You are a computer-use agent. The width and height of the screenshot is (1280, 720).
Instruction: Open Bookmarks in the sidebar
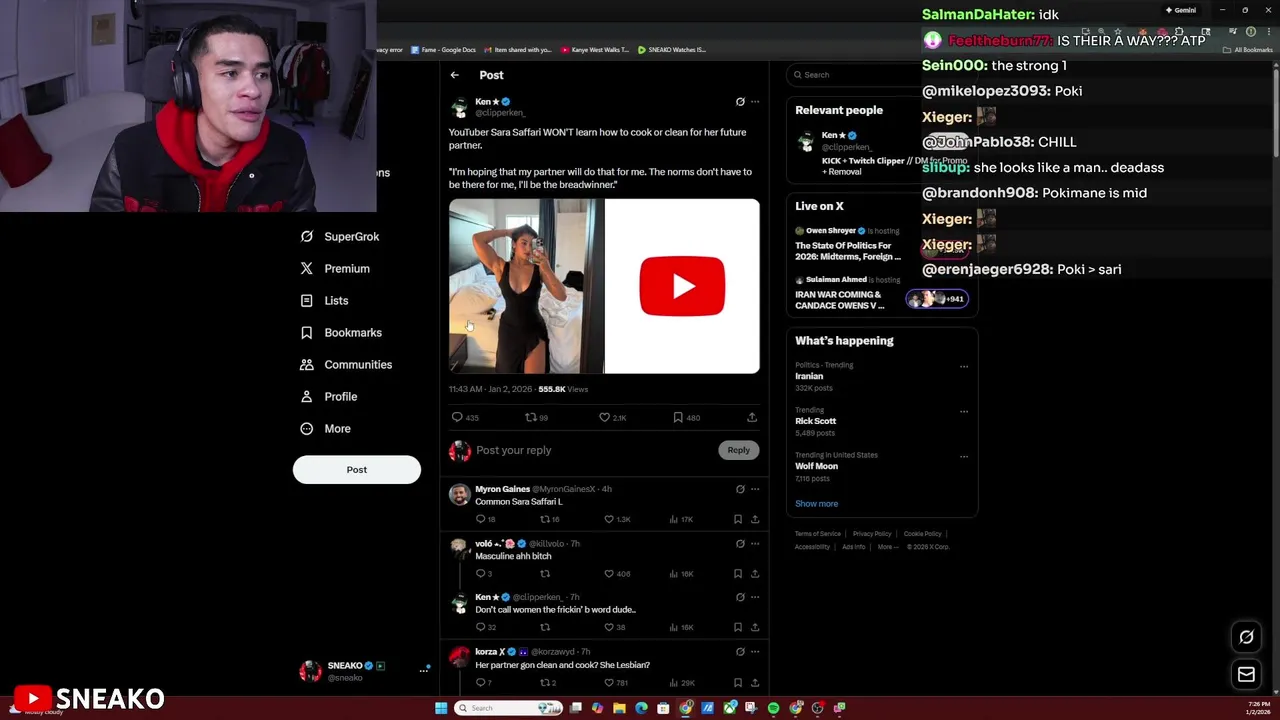[341, 333]
